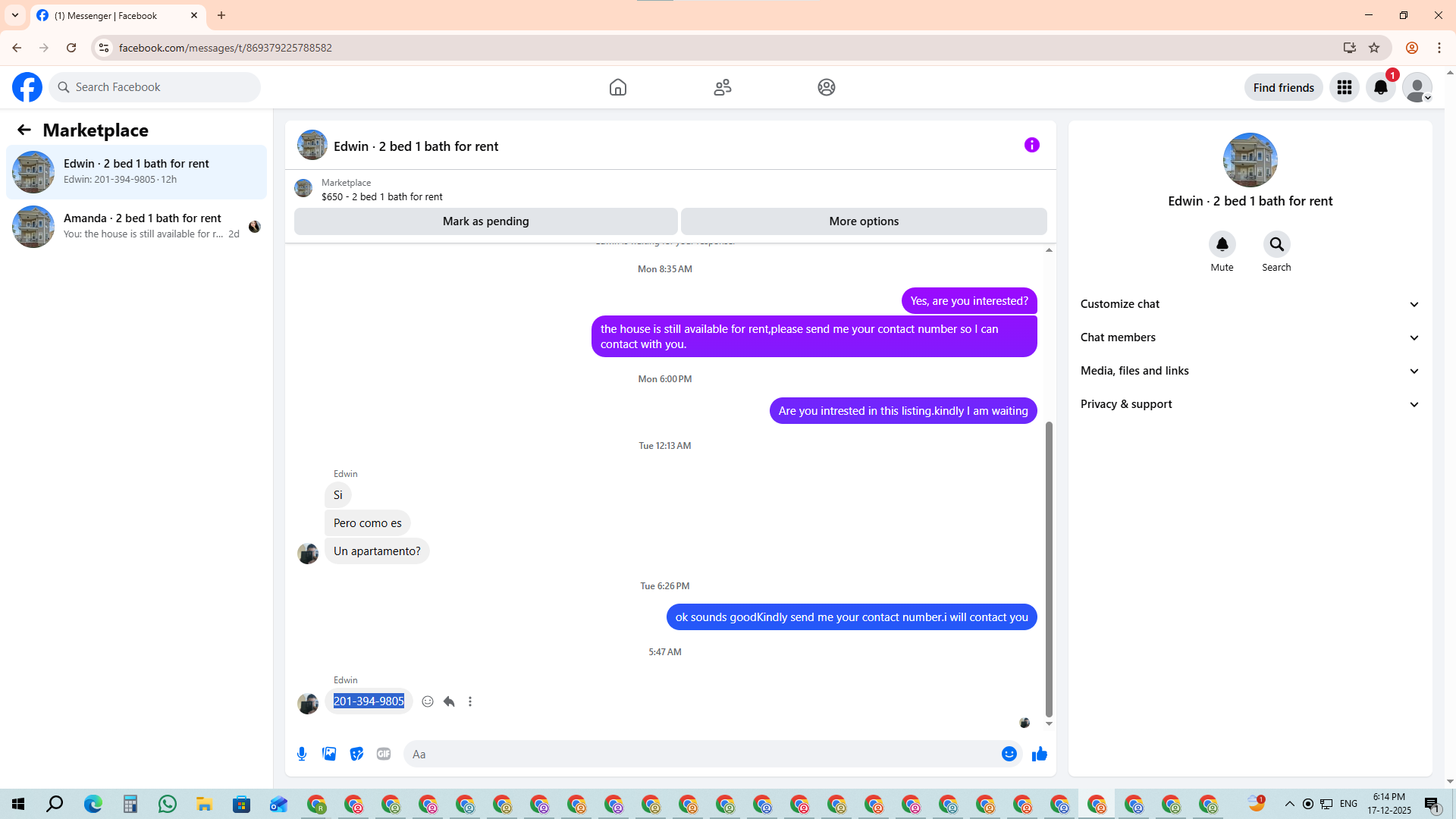Image resolution: width=1456 pixels, height=819 pixels.
Task: Open the emoji picker in the message box
Action: coord(1009,754)
